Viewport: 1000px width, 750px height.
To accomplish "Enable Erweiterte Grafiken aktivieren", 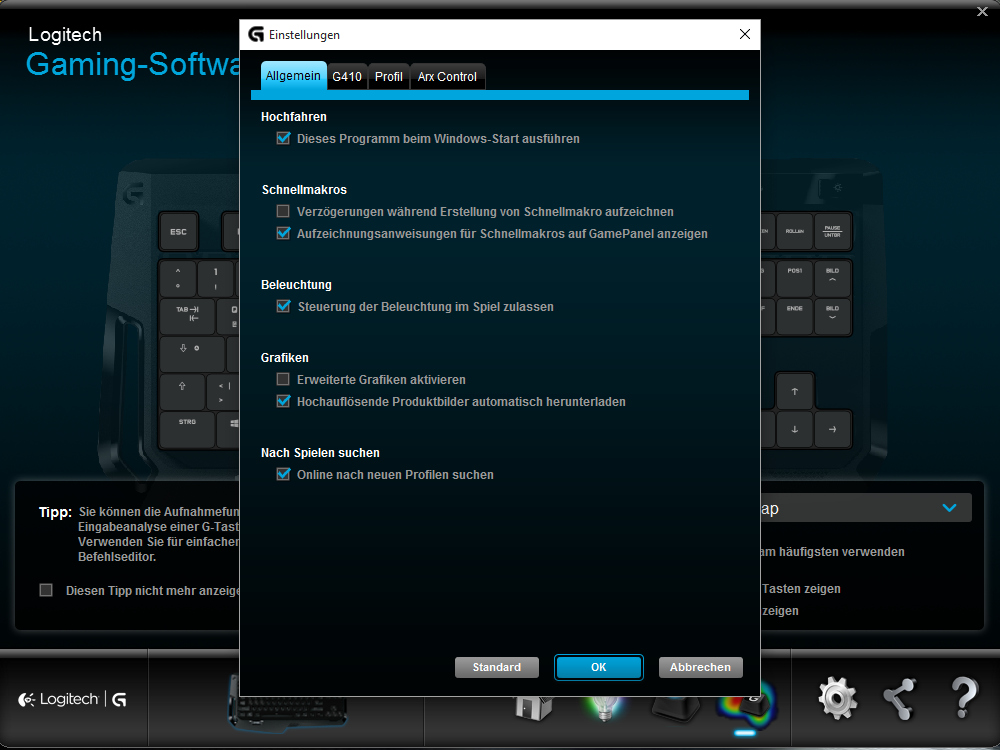I will (283, 379).
